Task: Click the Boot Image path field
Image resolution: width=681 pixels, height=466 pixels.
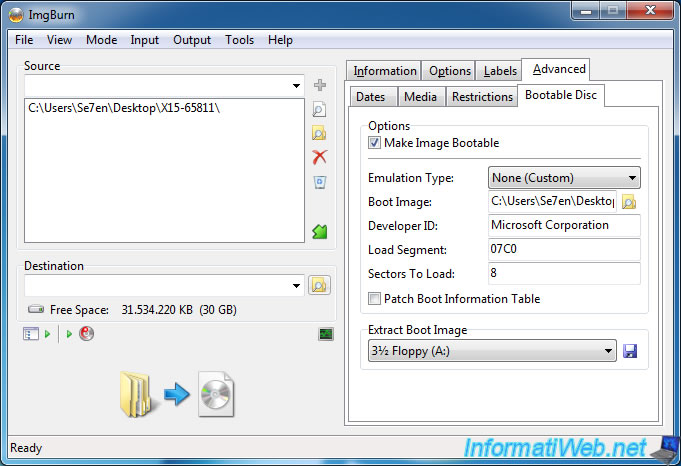Action: 552,201
